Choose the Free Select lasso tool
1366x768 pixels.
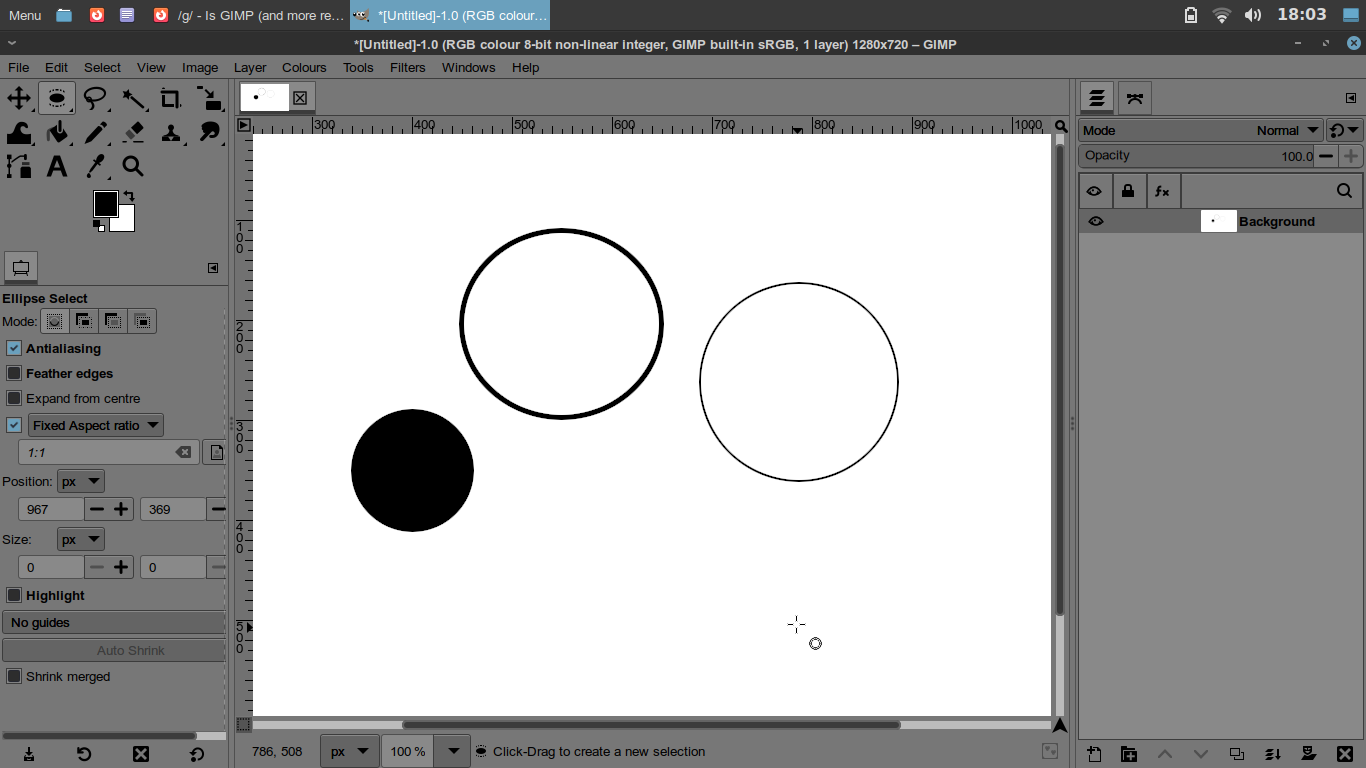coord(95,98)
